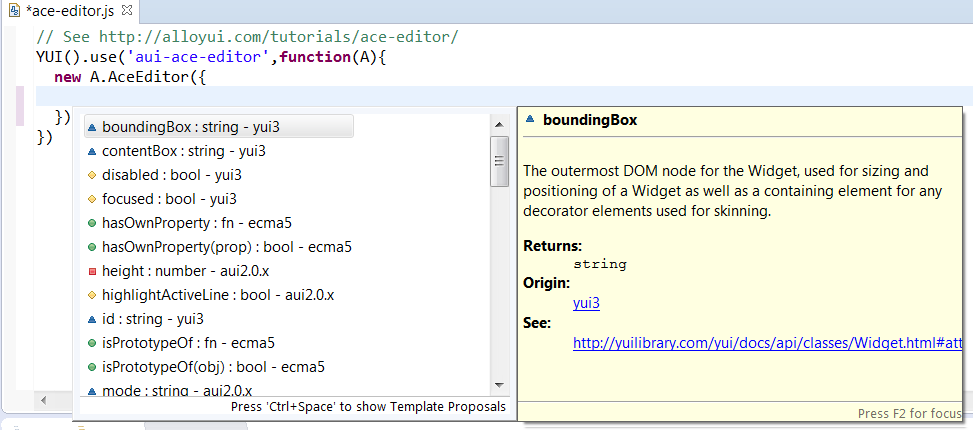Choose contentBox : string - yui3 proposal

point(184,151)
